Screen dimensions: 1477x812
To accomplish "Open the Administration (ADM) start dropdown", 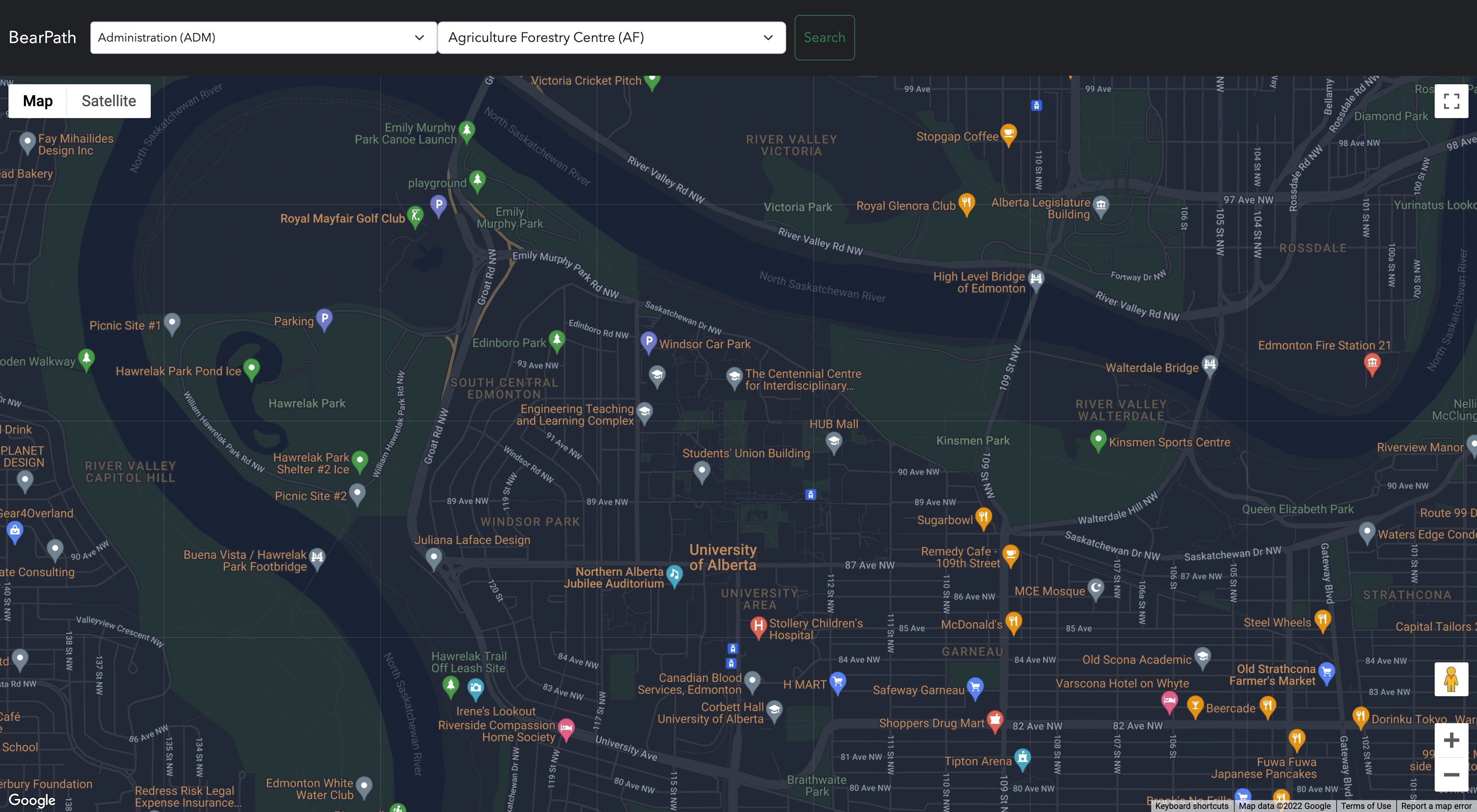I will [x=263, y=38].
